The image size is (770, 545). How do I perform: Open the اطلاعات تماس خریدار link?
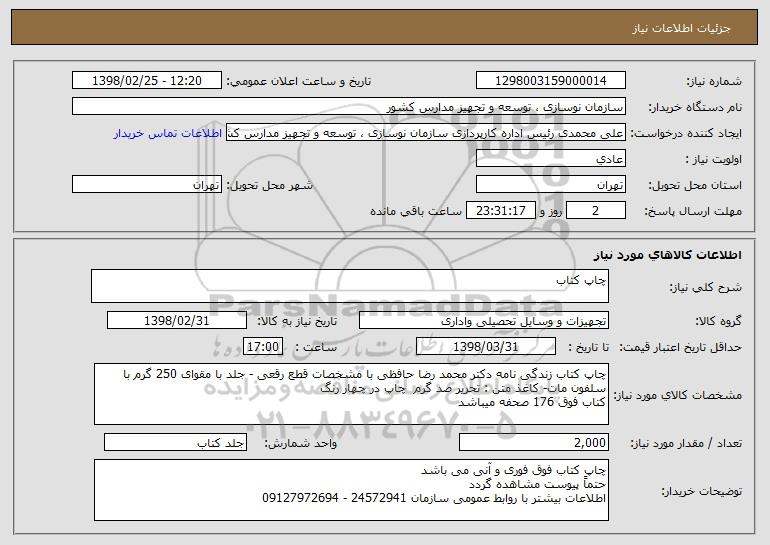pos(168,134)
